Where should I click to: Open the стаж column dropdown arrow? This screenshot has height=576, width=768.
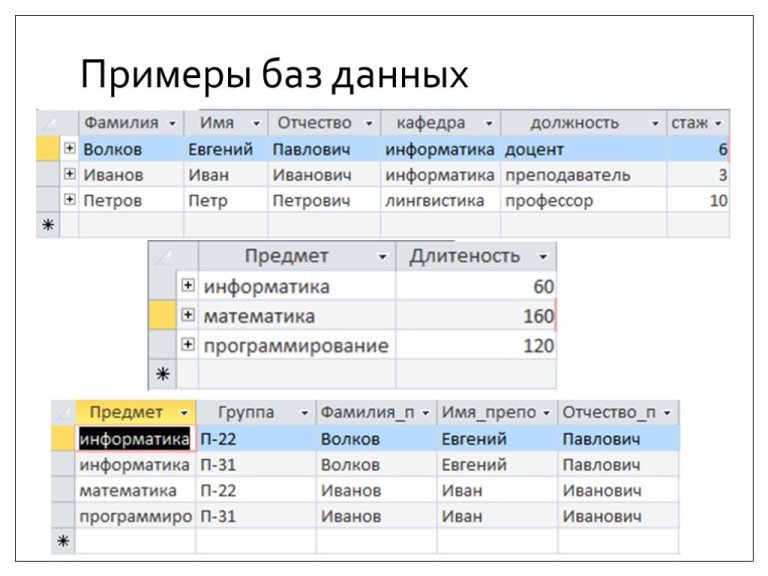point(718,123)
